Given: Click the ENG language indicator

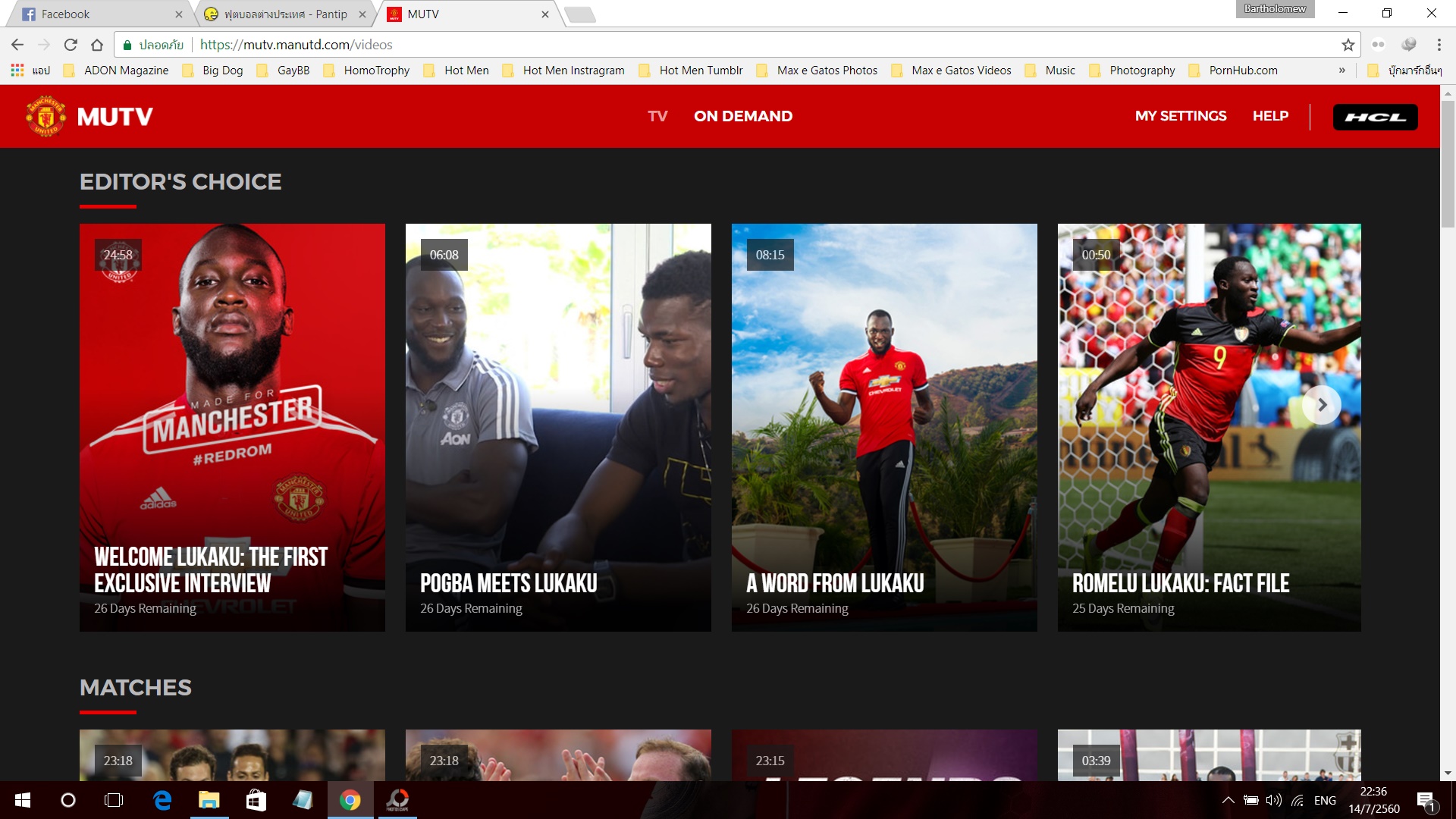Looking at the screenshot, I should pyautogui.click(x=1325, y=800).
